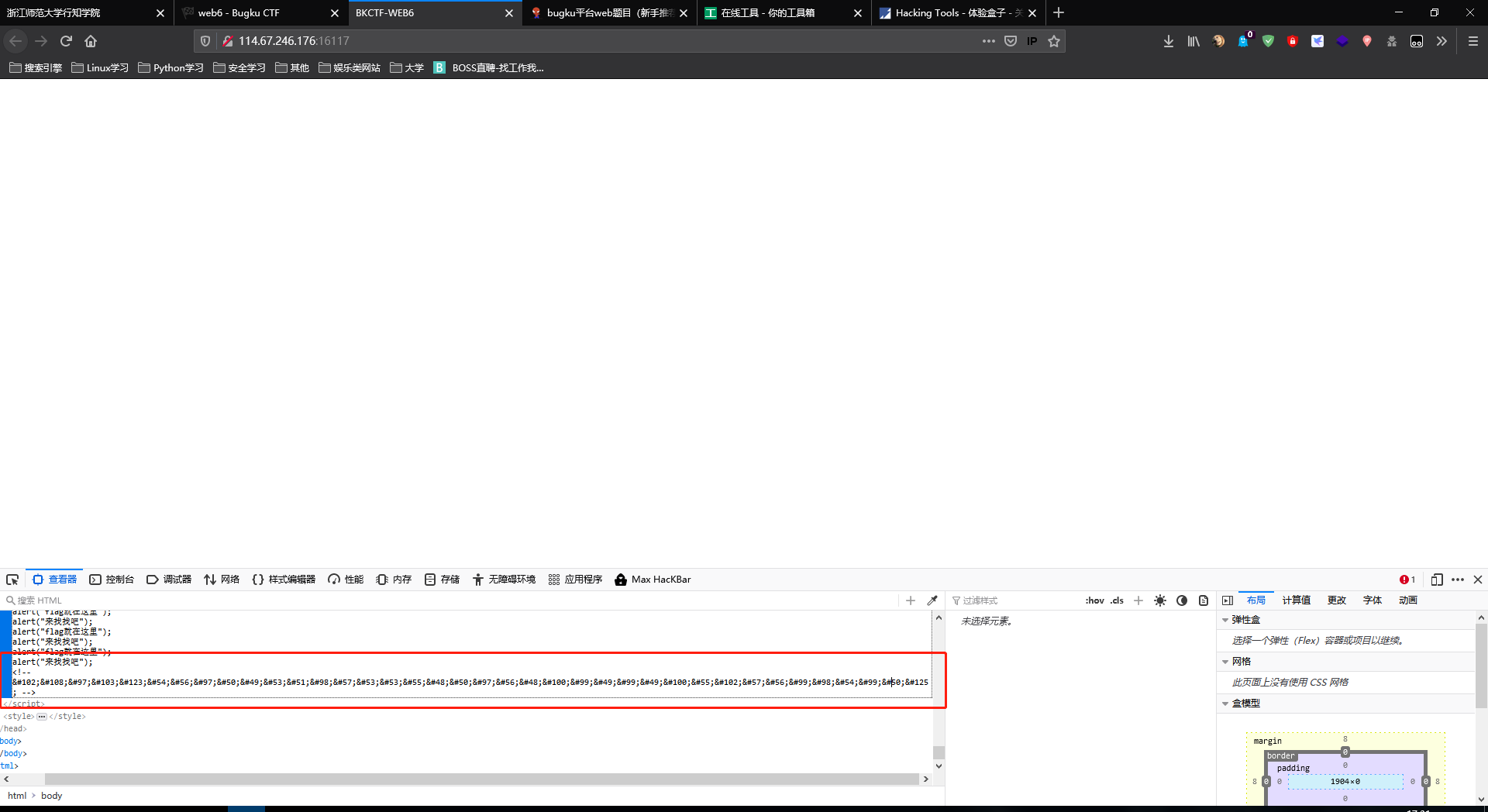Click the body breadcrumb
Viewport: 1488px width, 812px height.
pos(52,796)
